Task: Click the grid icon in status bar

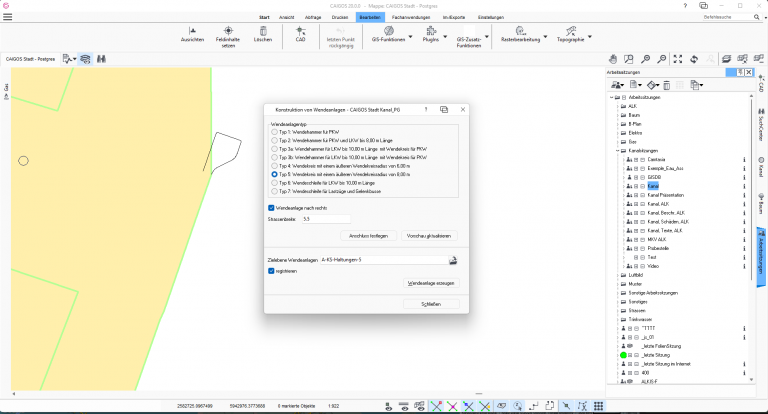Action: (x=599, y=406)
